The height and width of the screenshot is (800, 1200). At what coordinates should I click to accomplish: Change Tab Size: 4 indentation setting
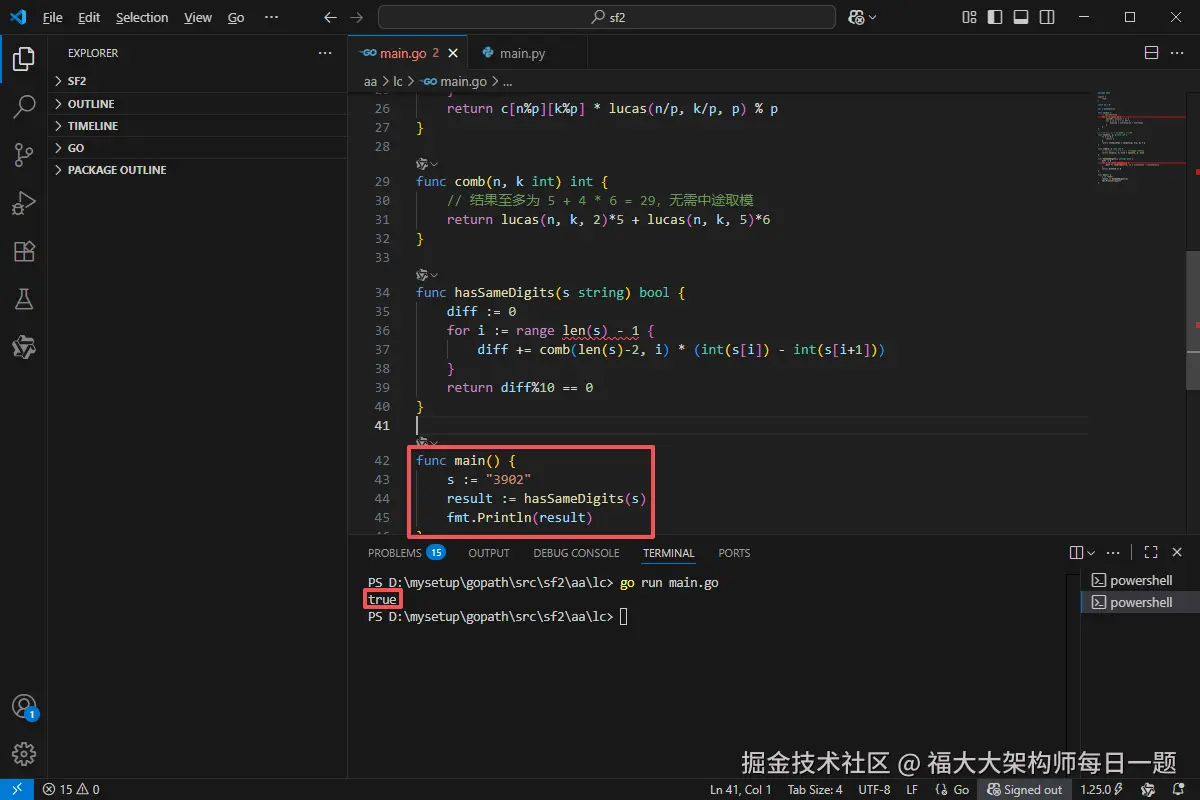pyautogui.click(x=815, y=789)
